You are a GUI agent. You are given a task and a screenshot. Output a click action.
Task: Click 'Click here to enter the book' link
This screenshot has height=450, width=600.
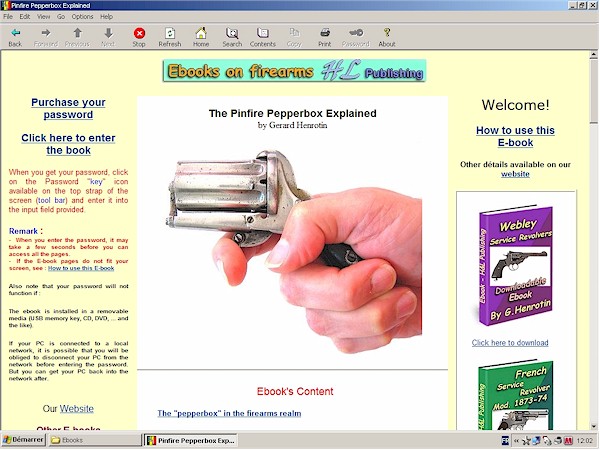pyautogui.click(x=68, y=144)
